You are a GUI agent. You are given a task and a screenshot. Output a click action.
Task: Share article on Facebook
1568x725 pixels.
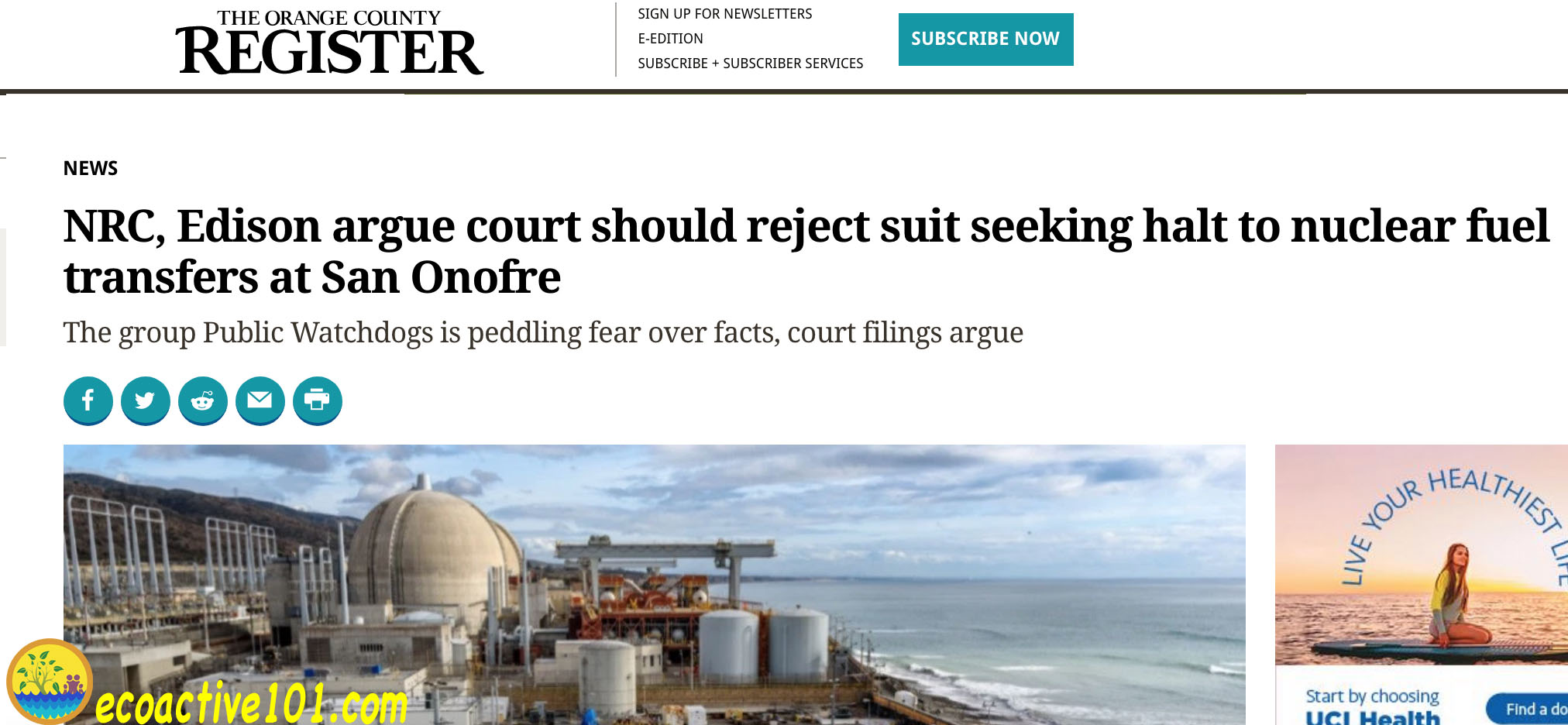pyautogui.click(x=88, y=400)
